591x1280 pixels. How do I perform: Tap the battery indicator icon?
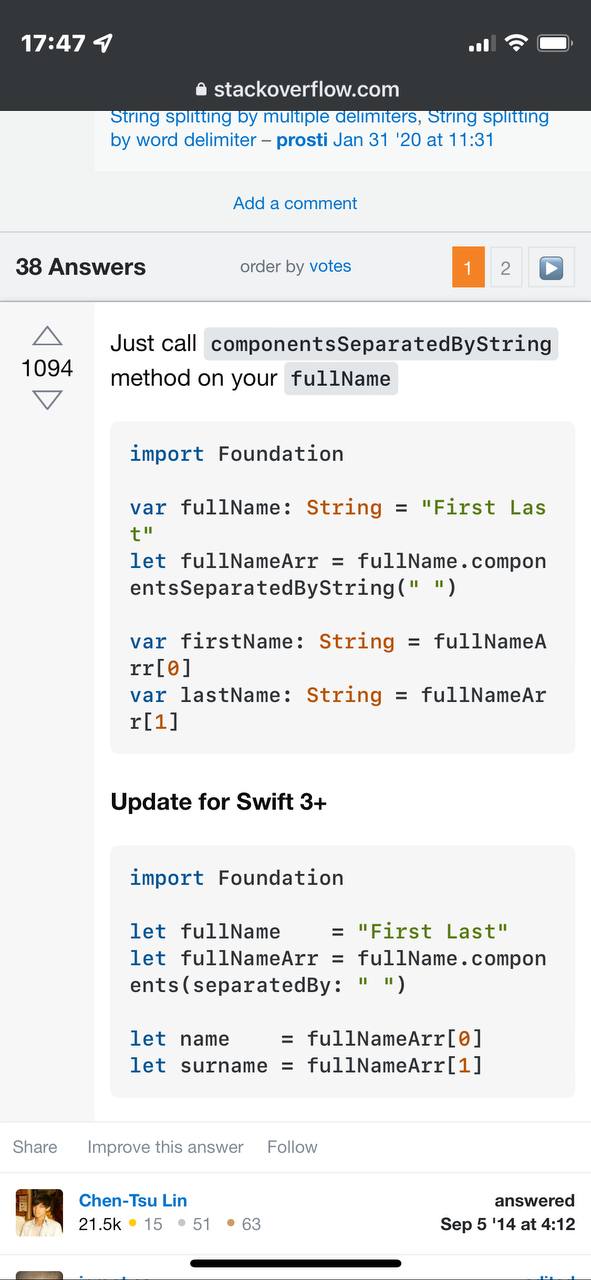point(555,44)
